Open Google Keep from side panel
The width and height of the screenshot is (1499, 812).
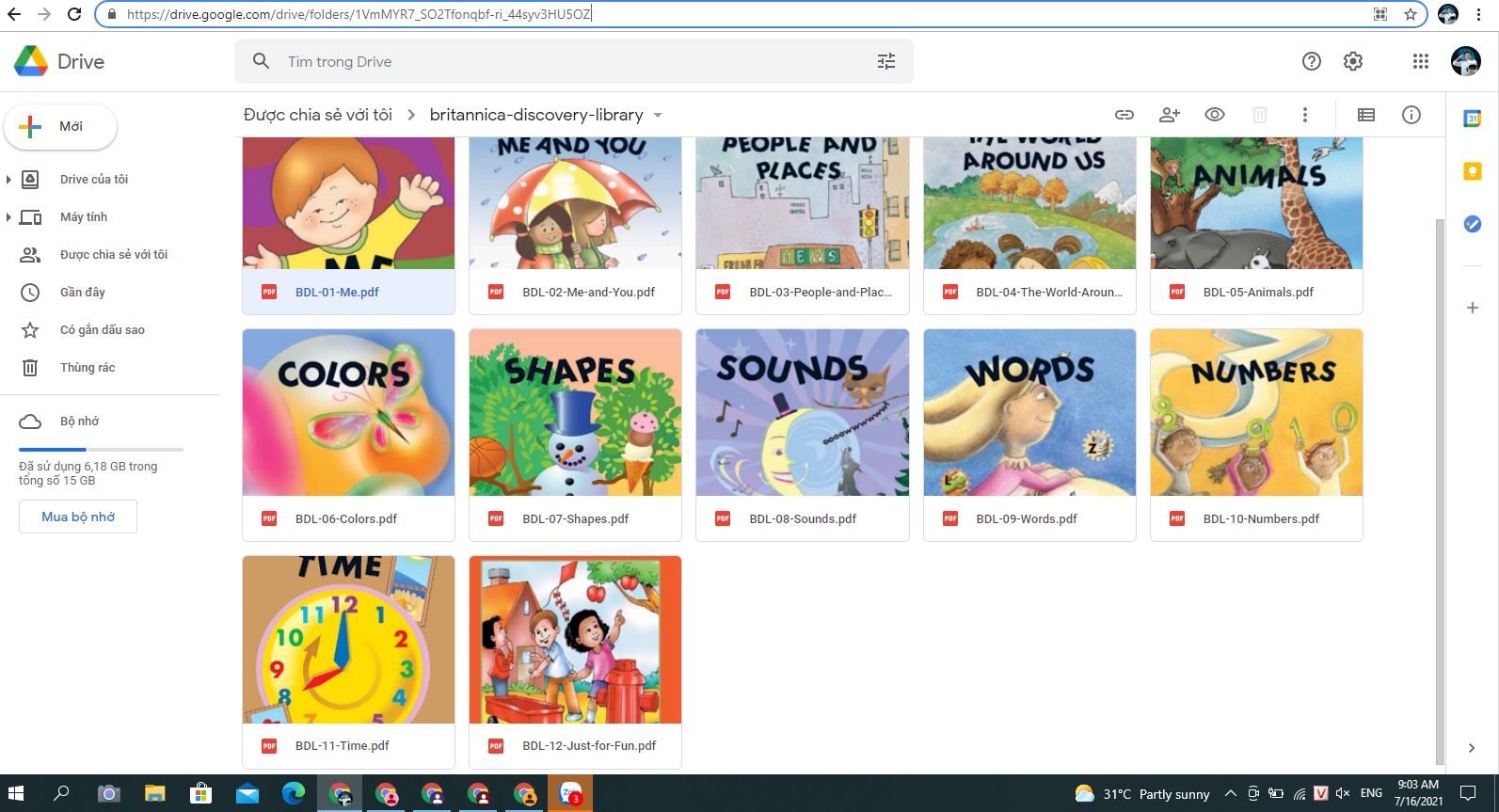(1472, 171)
